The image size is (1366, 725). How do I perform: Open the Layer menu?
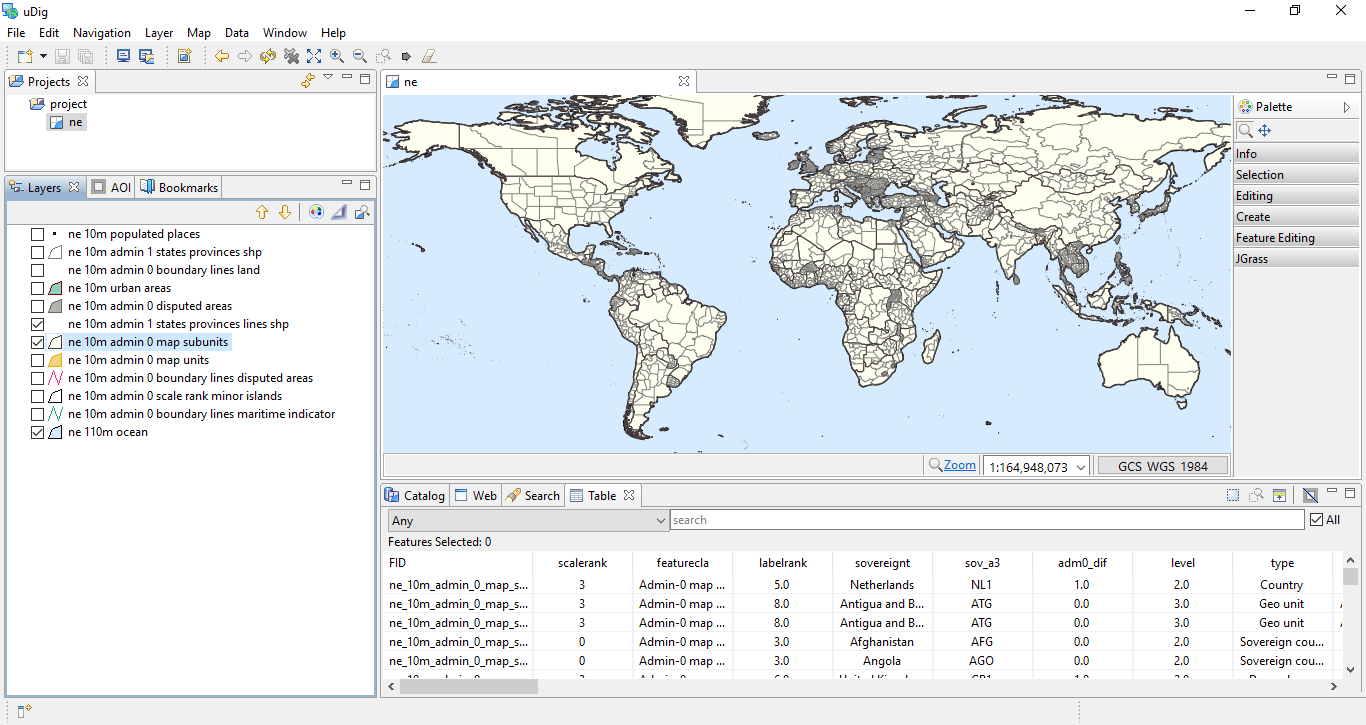(x=159, y=33)
